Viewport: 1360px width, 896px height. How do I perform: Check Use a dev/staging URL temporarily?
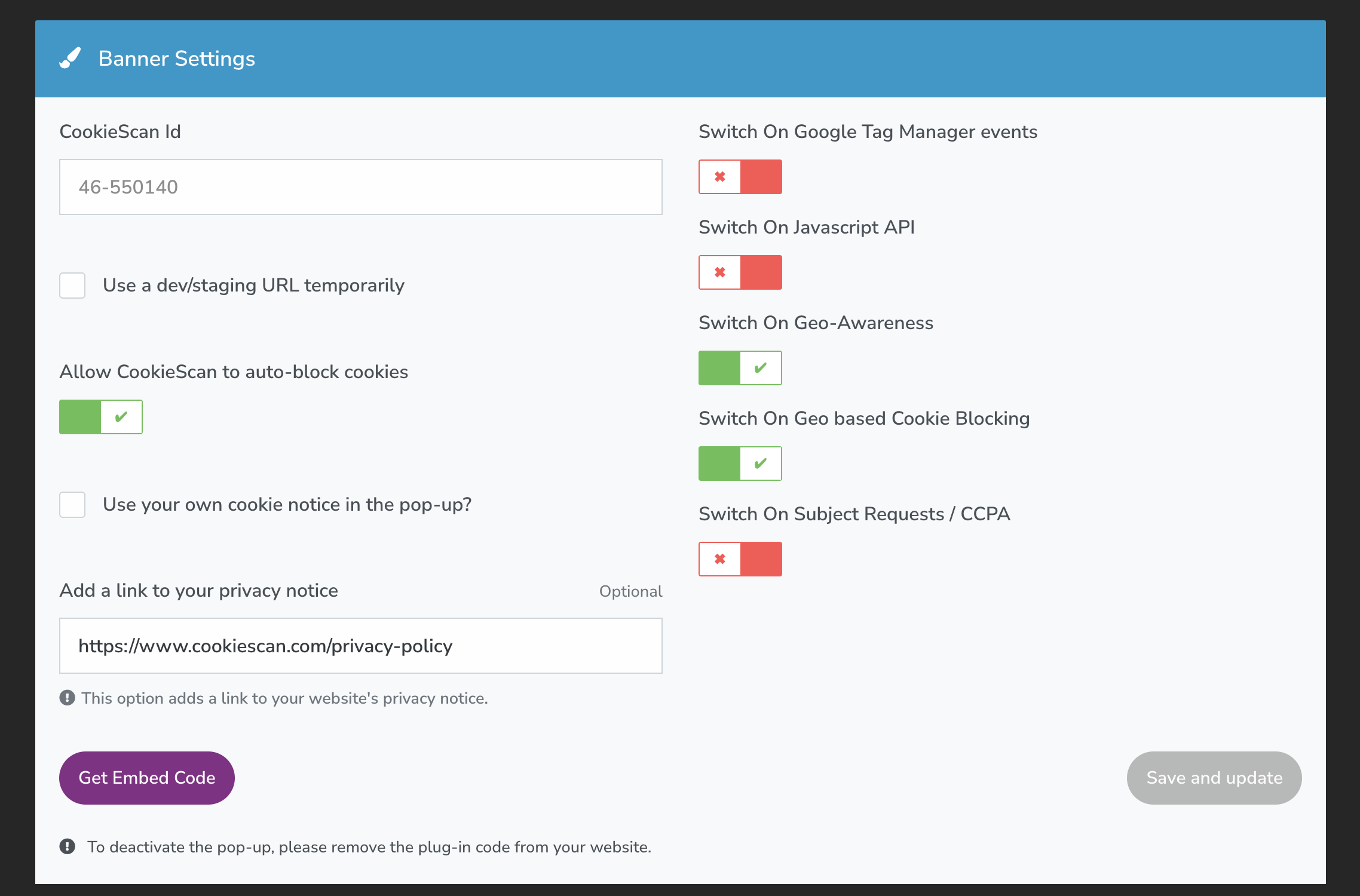click(72, 286)
